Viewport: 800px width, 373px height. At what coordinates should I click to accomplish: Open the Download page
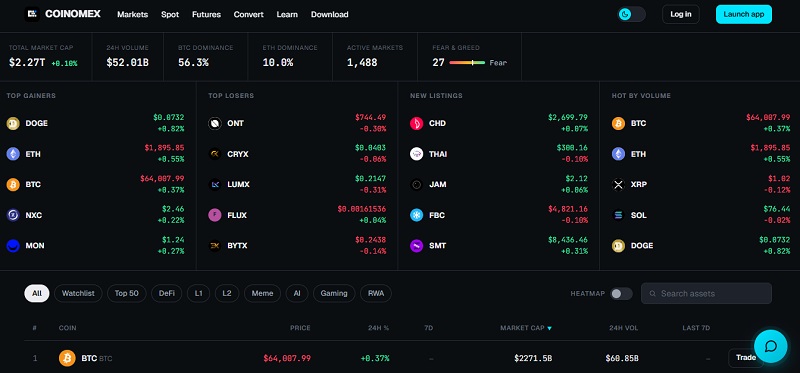coord(330,14)
